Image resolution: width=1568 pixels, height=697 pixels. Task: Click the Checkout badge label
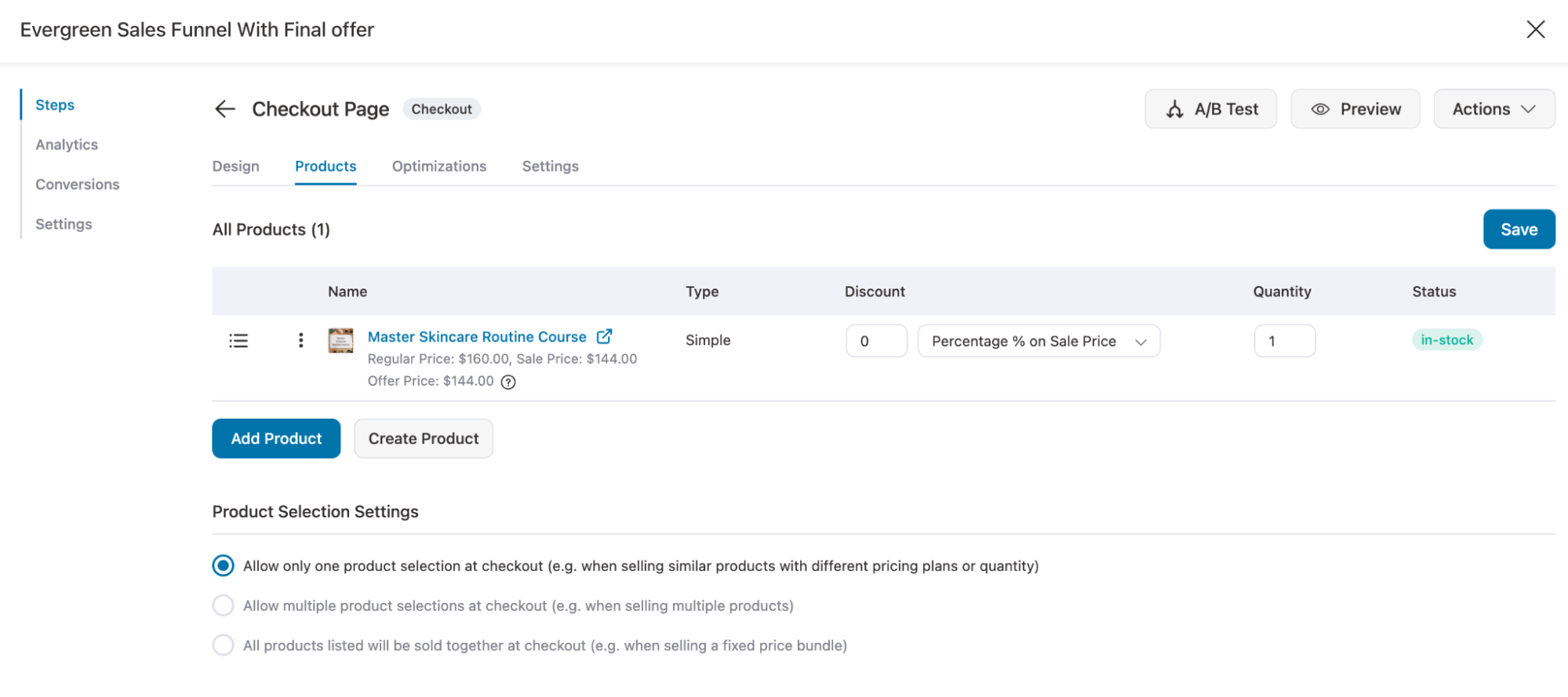click(442, 109)
